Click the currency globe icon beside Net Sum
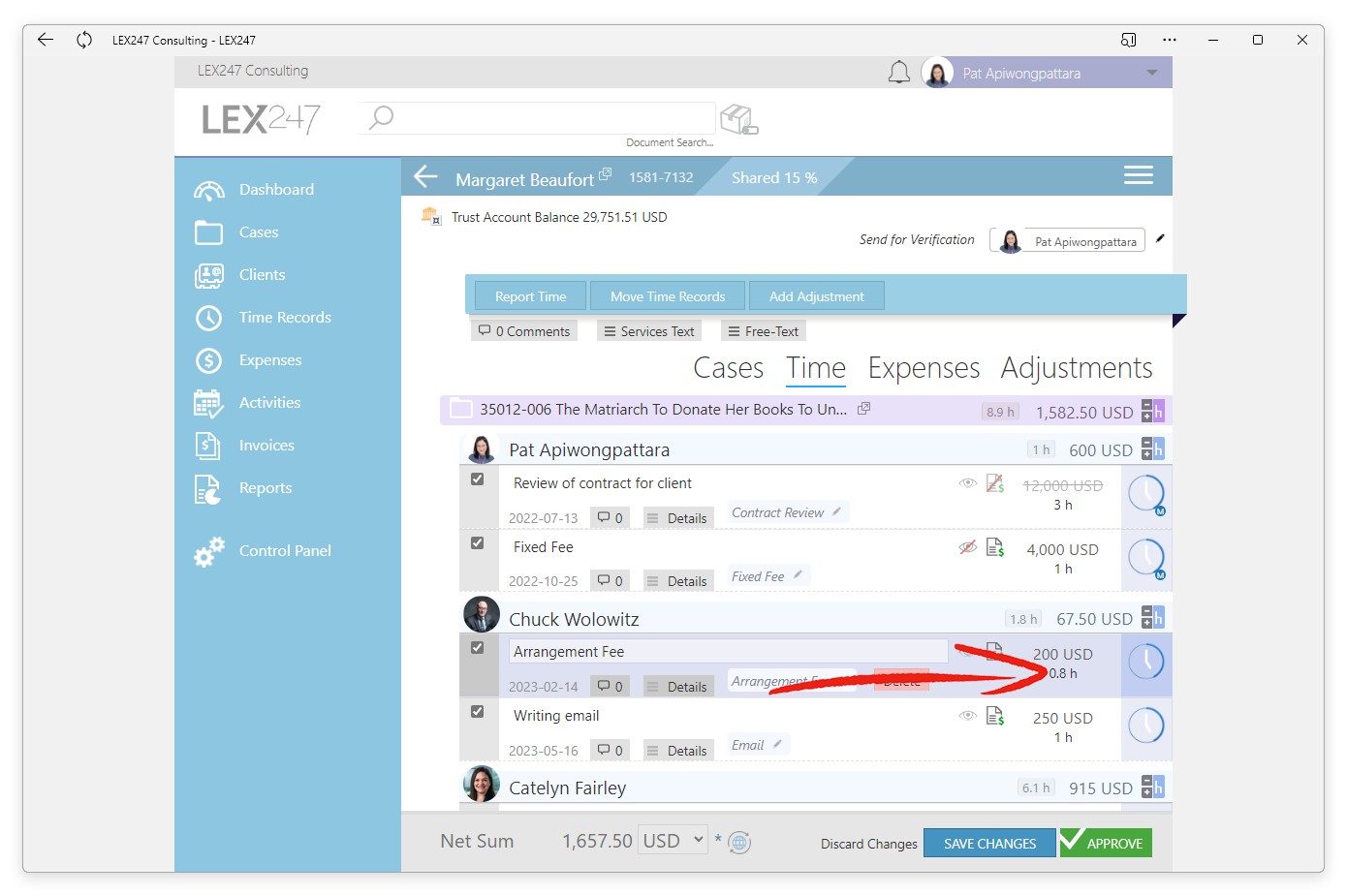This screenshot has height=896, width=1347. tap(739, 842)
